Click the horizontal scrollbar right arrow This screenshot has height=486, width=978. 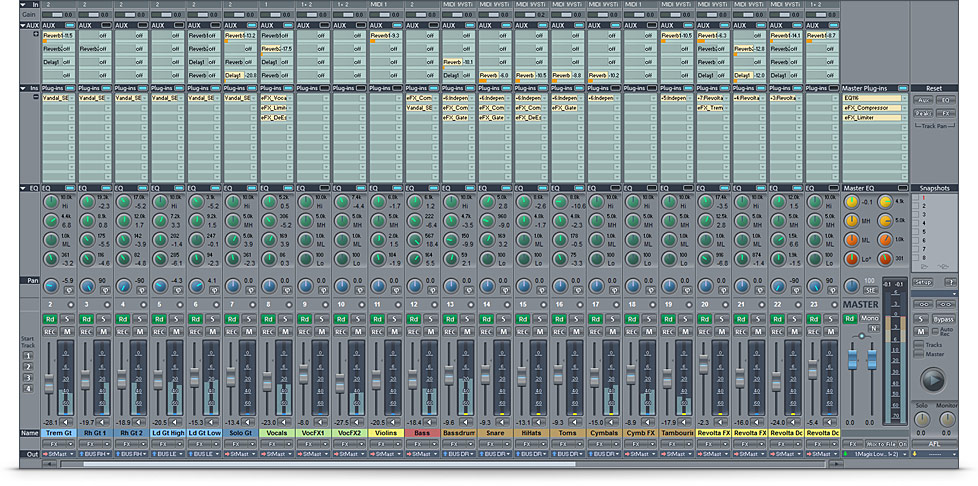836,464
